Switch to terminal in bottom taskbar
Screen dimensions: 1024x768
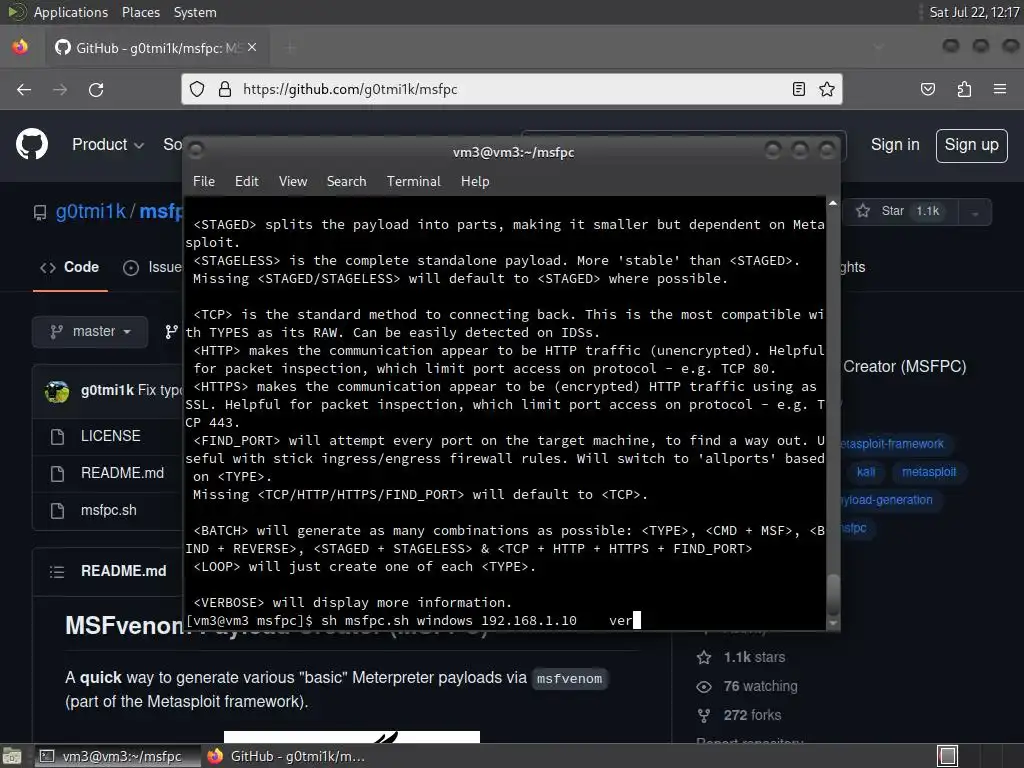point(118,756)
